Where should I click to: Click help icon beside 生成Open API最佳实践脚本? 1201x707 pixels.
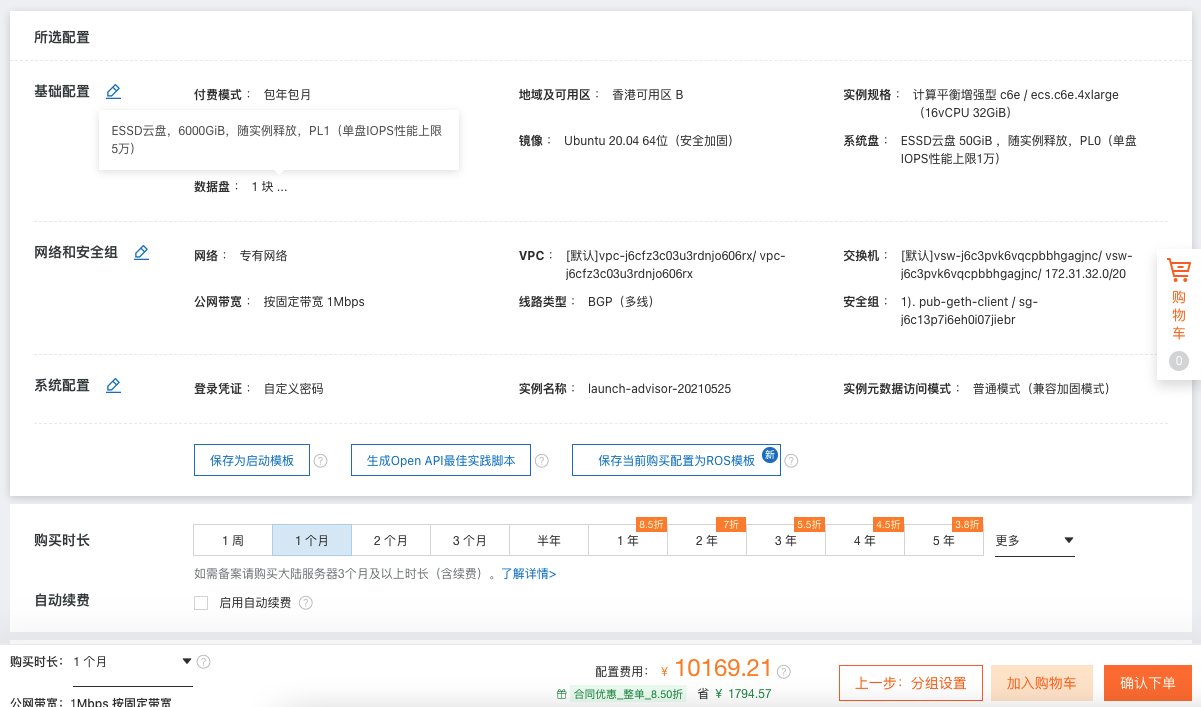click(542, 461)
